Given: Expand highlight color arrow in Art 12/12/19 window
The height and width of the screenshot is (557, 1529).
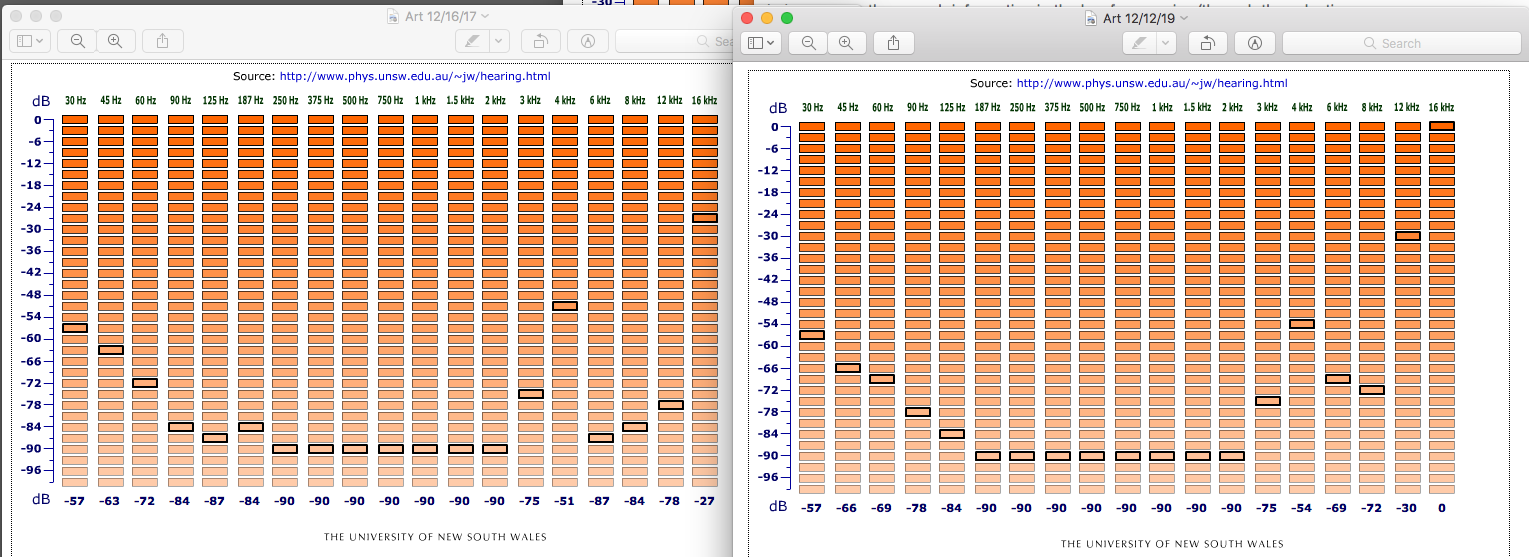Looking at the screenshot, I should click(1167, 43).
